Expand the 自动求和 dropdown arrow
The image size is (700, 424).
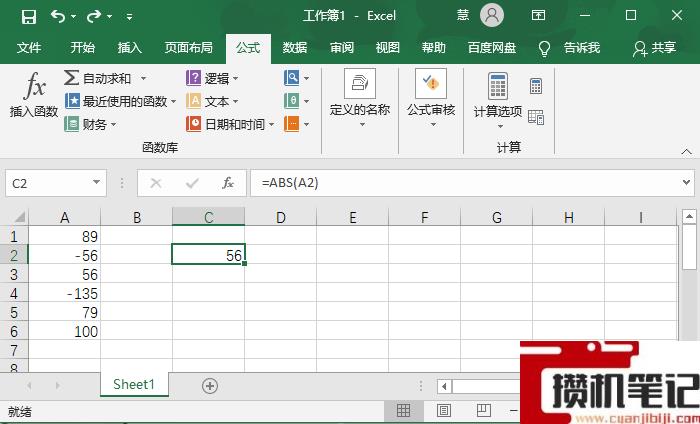[143, 79]
